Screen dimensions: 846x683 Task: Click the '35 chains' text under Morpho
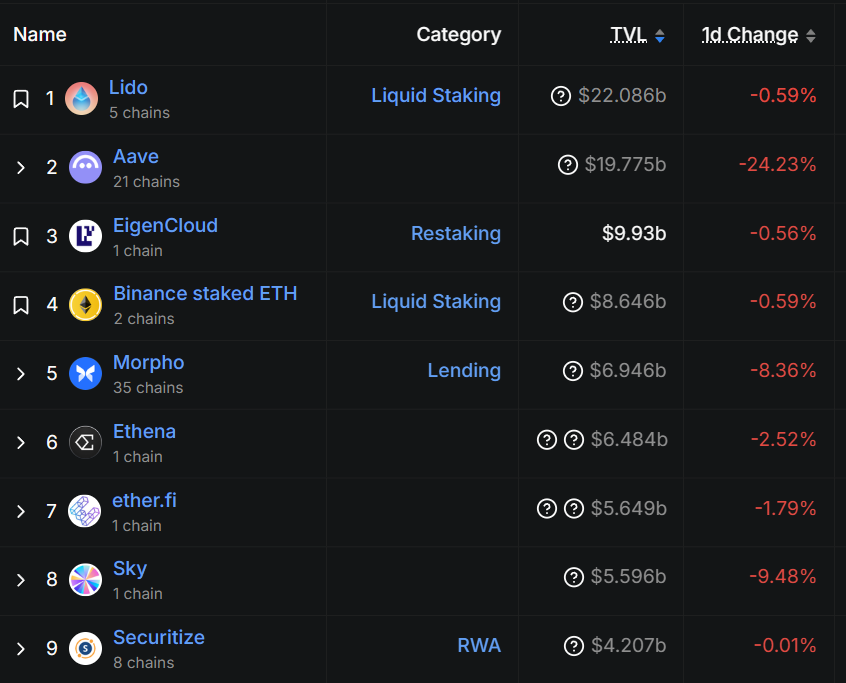pyautogui.click(x=148, y=388)
